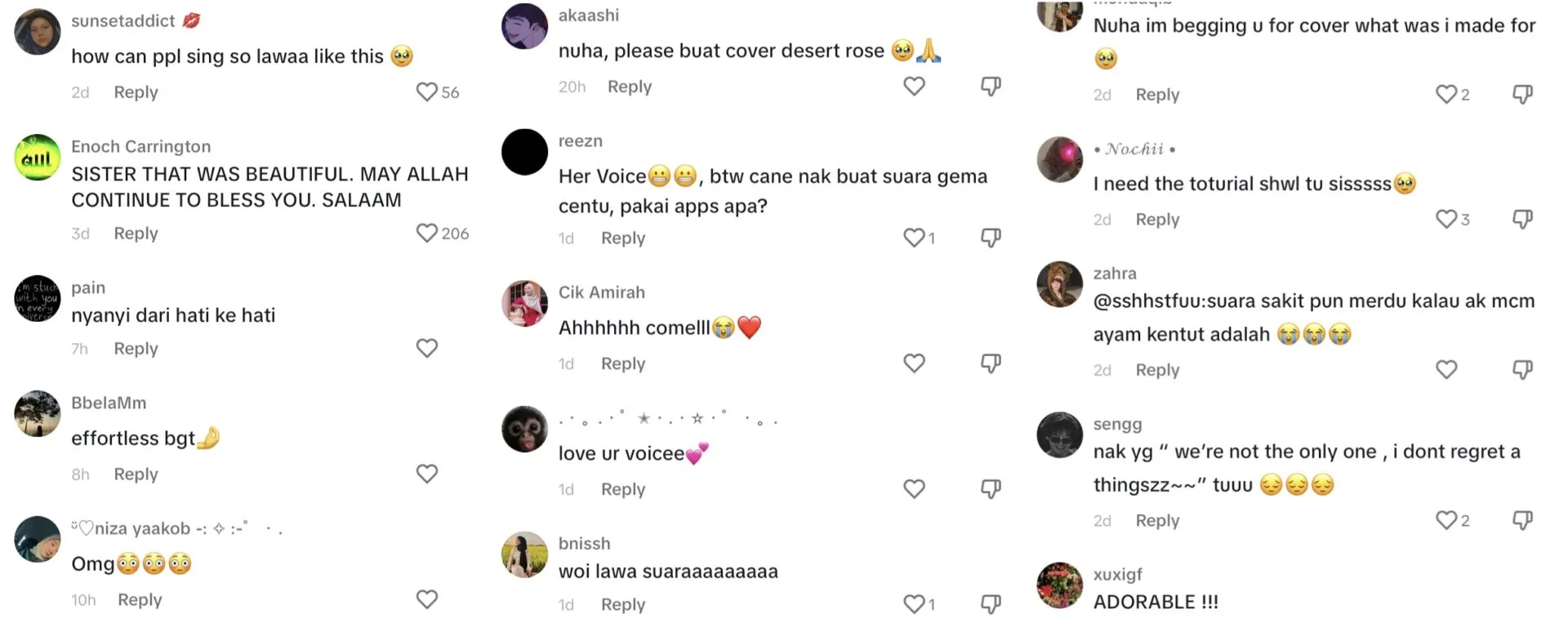This screenshot has width=1568, height=624.
Task: Tap heart on pain's comment
Action: 426,348
